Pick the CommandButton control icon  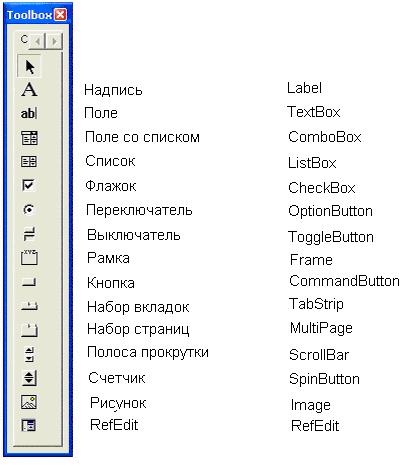point(29,282)
